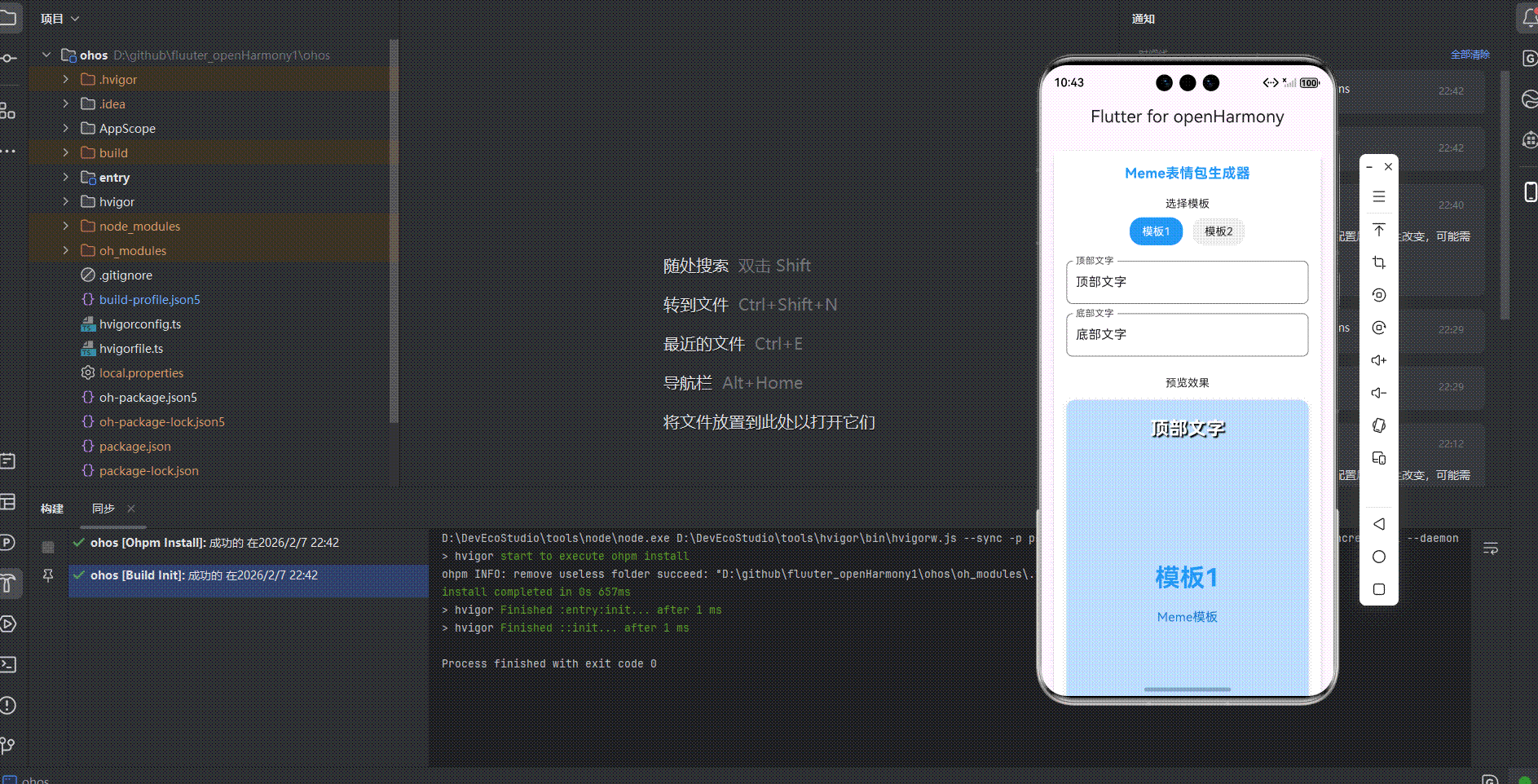Click the 底部文字 input field in emulator
The width and height of the screenshot is (1538, 784).
coord(1187,334)
